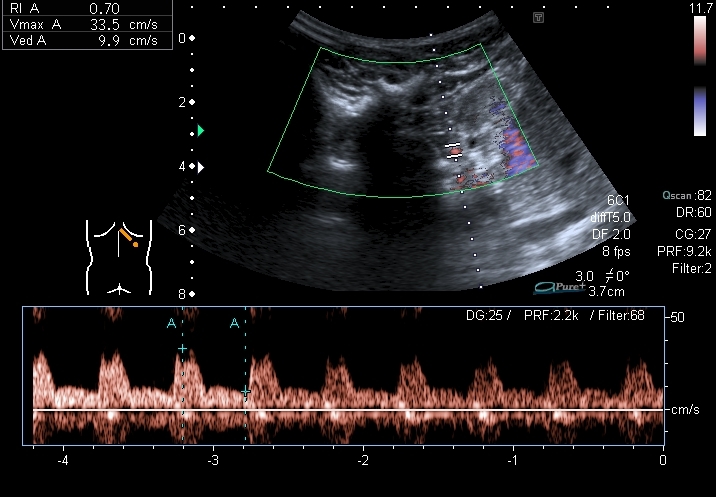Click the peak systolic caliper cross
Viewport: 716px width, 497px height.
[x=182, y=349]
